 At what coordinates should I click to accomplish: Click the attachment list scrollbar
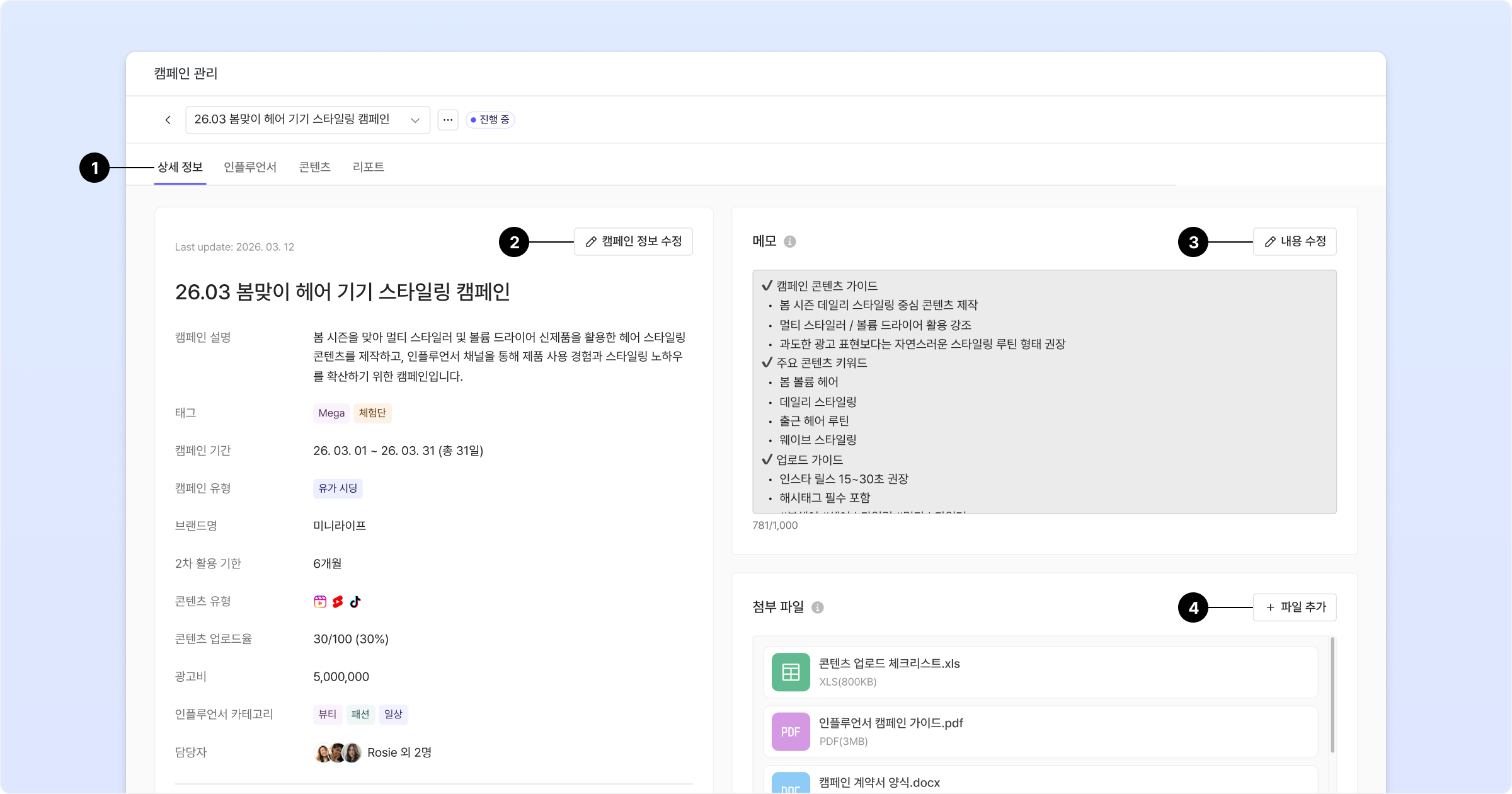1332,694
